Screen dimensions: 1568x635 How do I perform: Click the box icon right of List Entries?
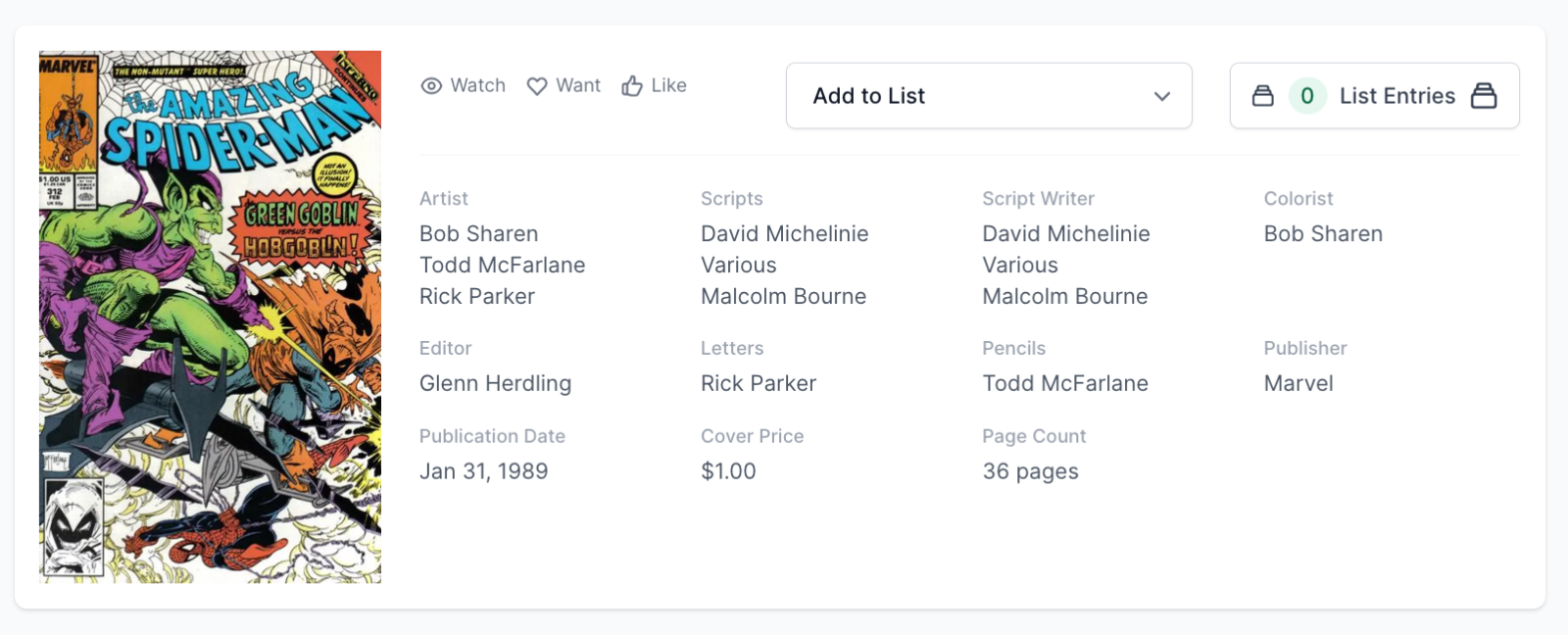1484,96
